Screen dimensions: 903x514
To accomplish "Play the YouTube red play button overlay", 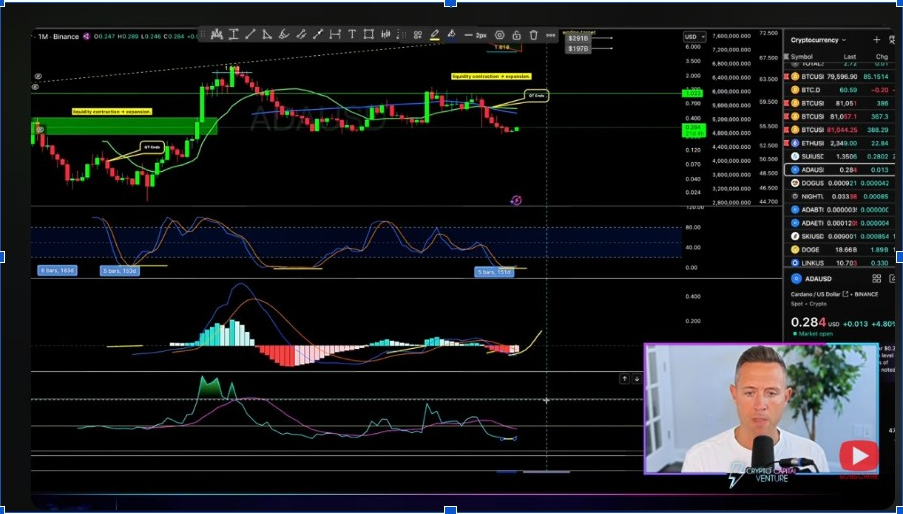I will pos(858,456).
